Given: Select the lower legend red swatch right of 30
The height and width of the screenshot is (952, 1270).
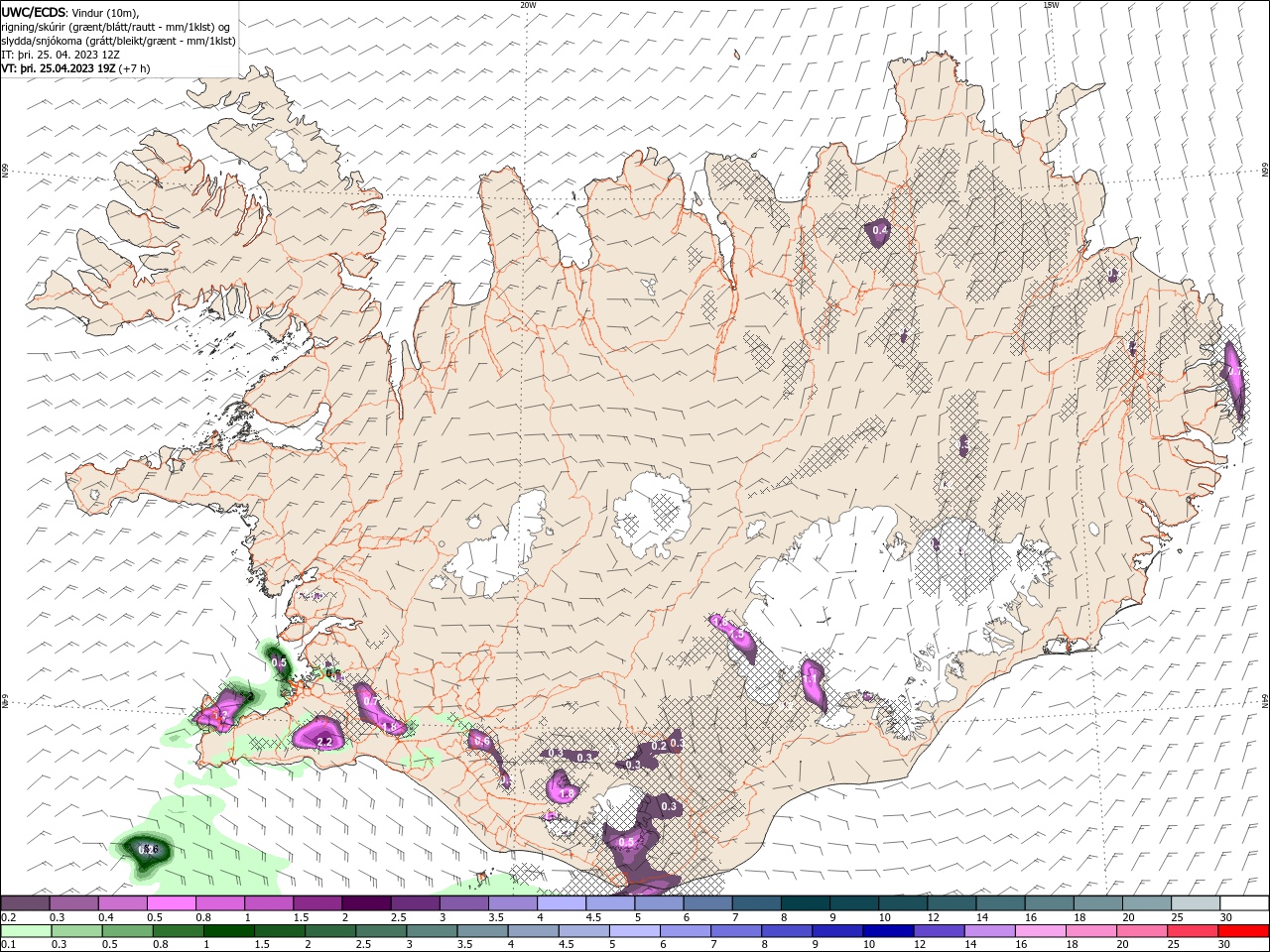Looking at the screenshot, I should pos(1241,931).
